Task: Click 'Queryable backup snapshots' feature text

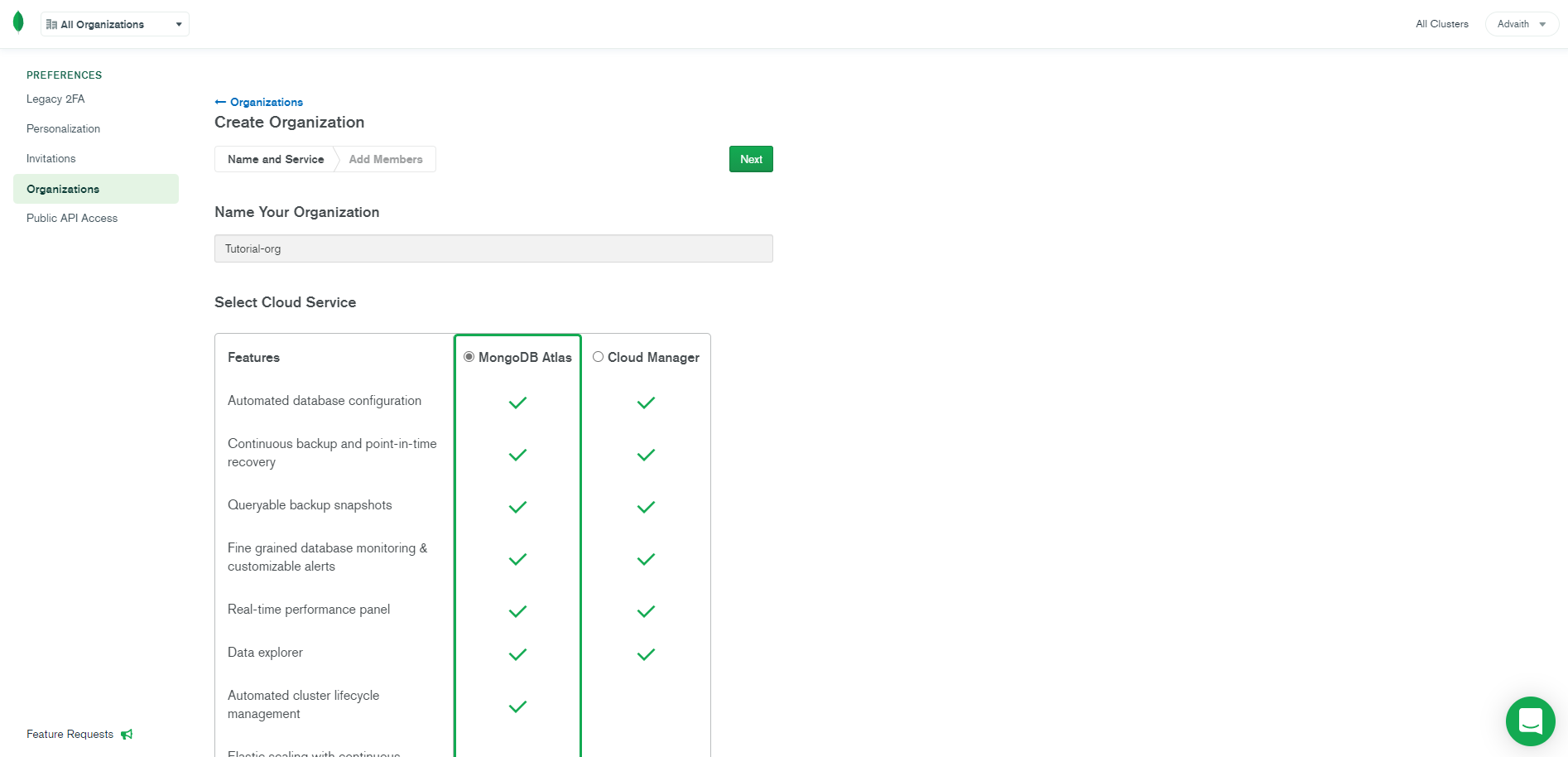Action: [x=310, y=505]
